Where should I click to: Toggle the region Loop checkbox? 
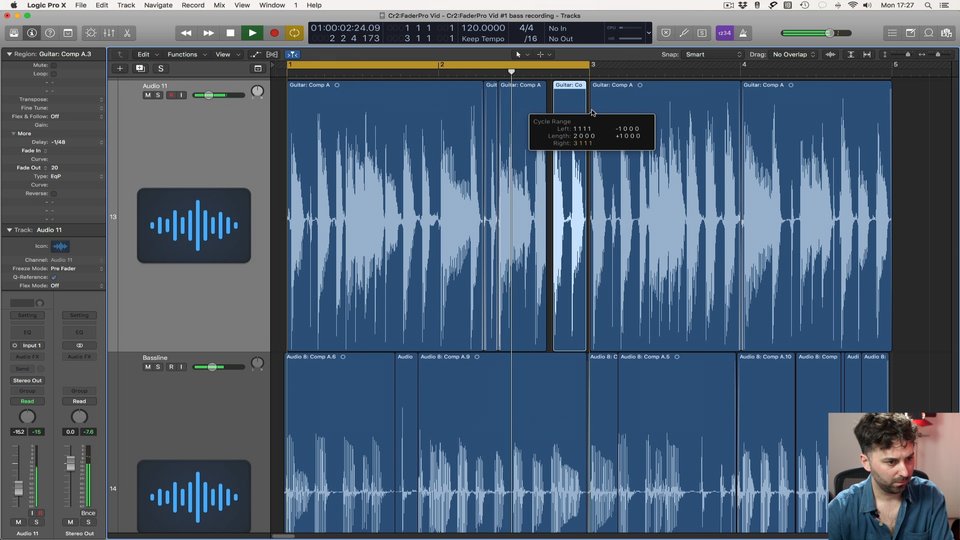[53, 73]
